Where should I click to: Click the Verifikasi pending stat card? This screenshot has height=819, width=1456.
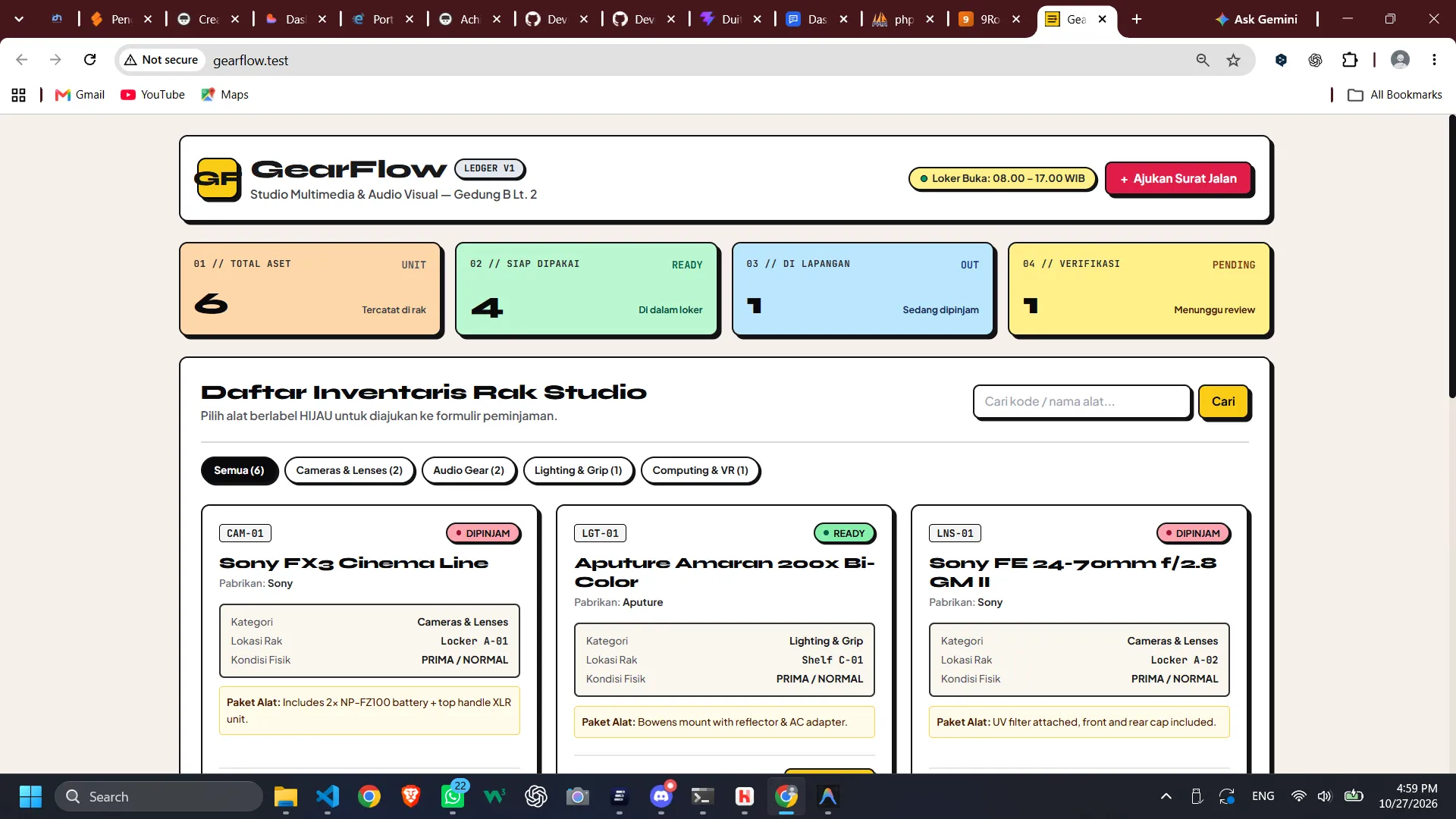coord(1139,289)
